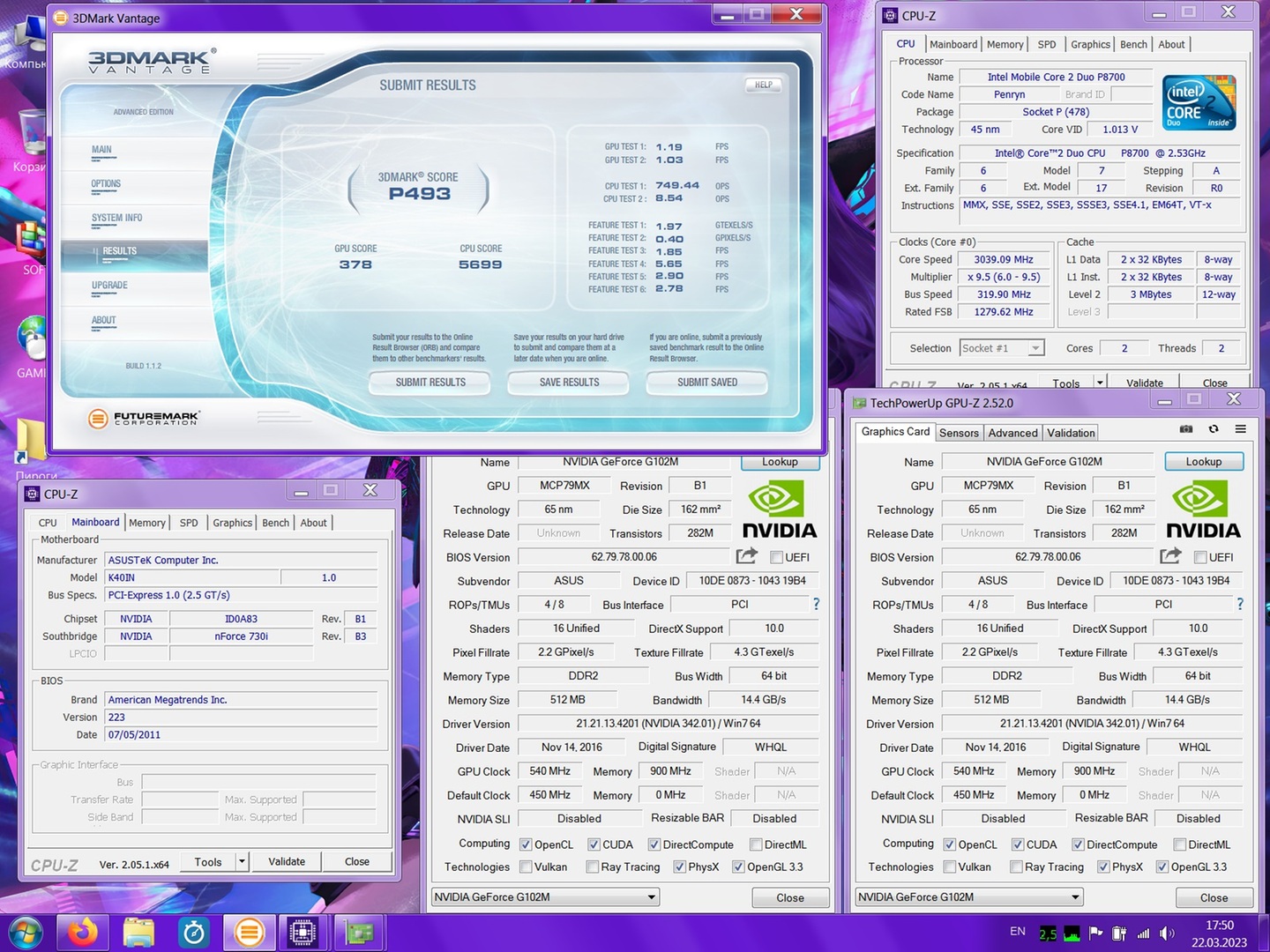
Task: Click Close button in CPU-Z Mainboard window
Action: (357, 861)
